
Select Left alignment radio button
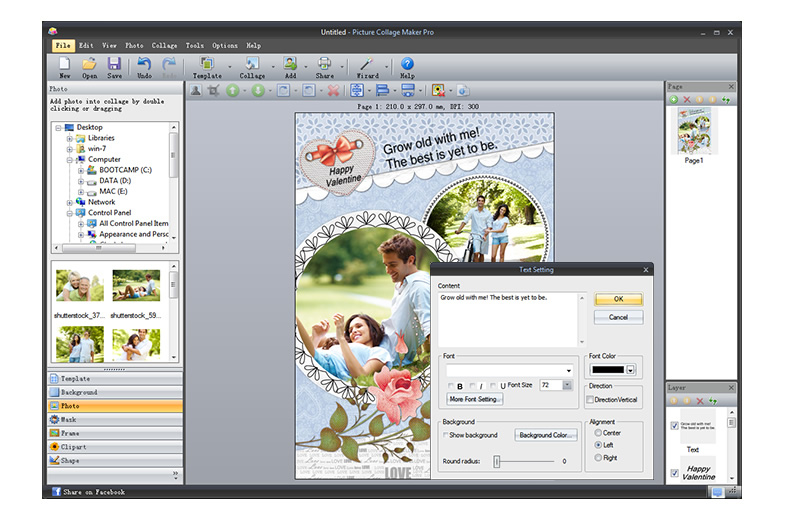598,445
